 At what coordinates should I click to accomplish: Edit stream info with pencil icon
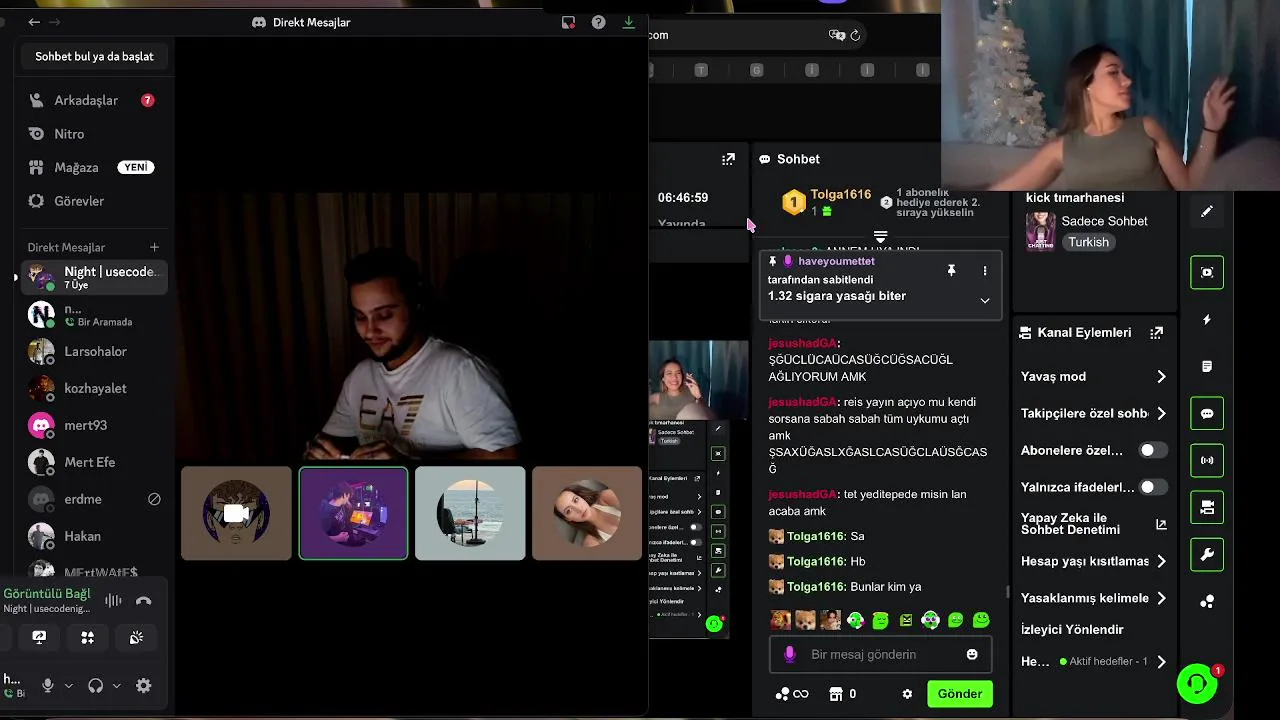[1207, 211]
